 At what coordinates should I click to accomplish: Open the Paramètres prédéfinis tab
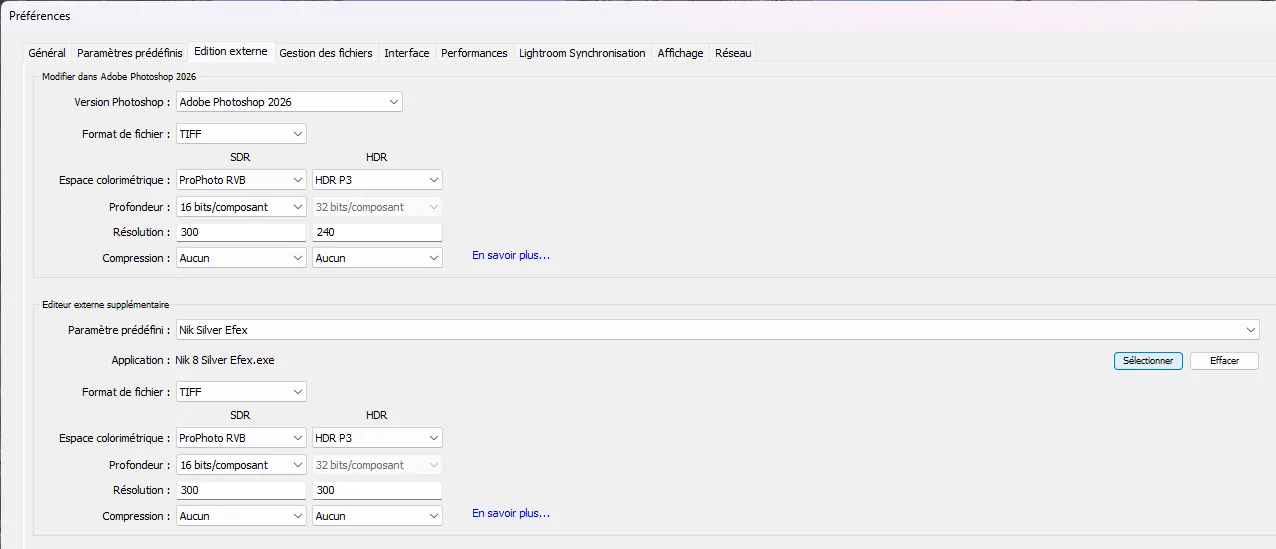[130, 53]
